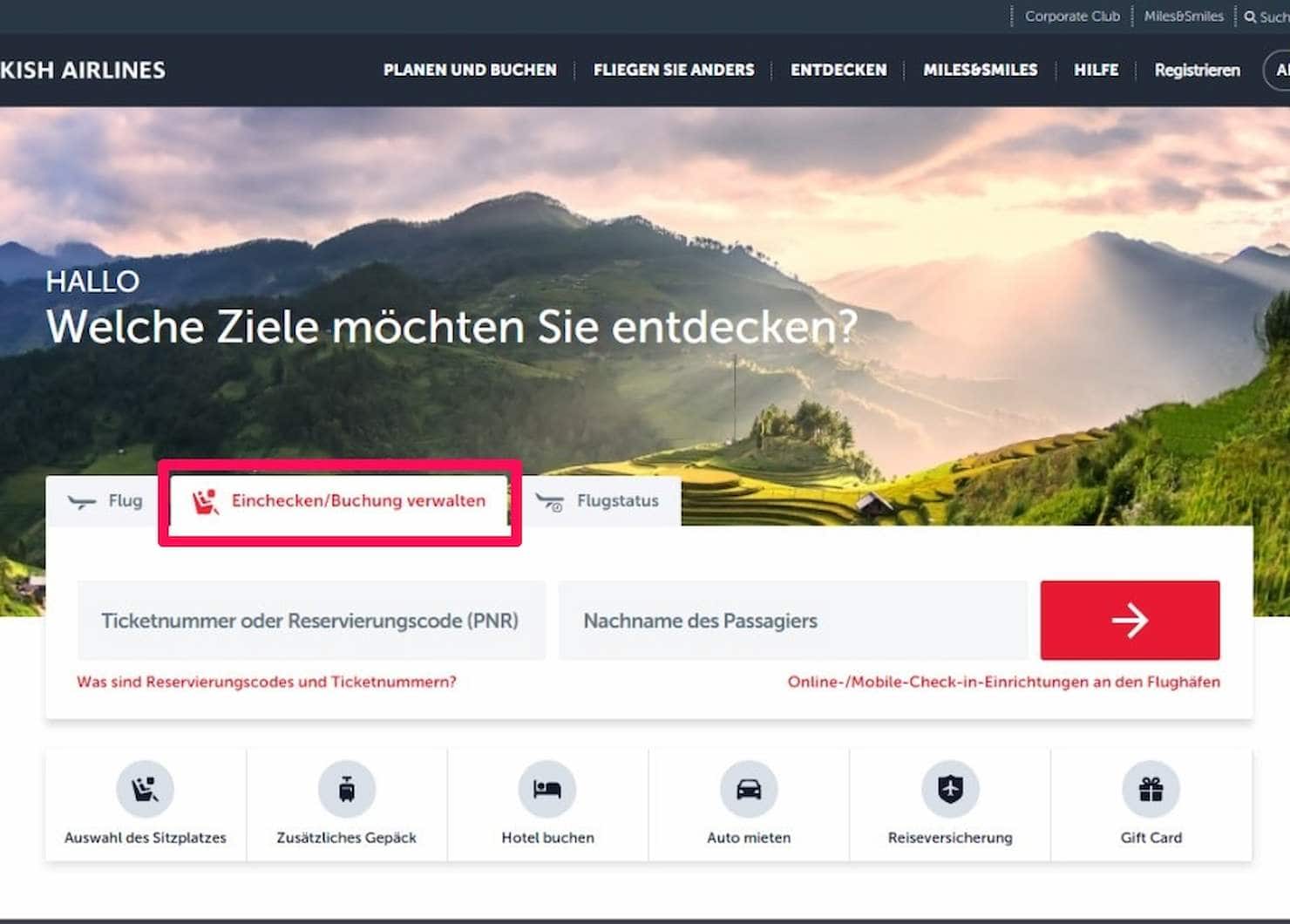Open Corporate Club link in top bar
This screenshot has width=1290, height=924.
coord(1072,17)
